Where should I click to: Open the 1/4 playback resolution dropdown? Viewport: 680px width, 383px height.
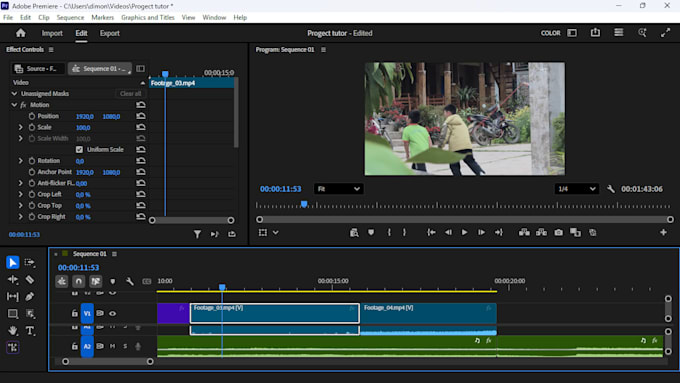tap(576, 189)
